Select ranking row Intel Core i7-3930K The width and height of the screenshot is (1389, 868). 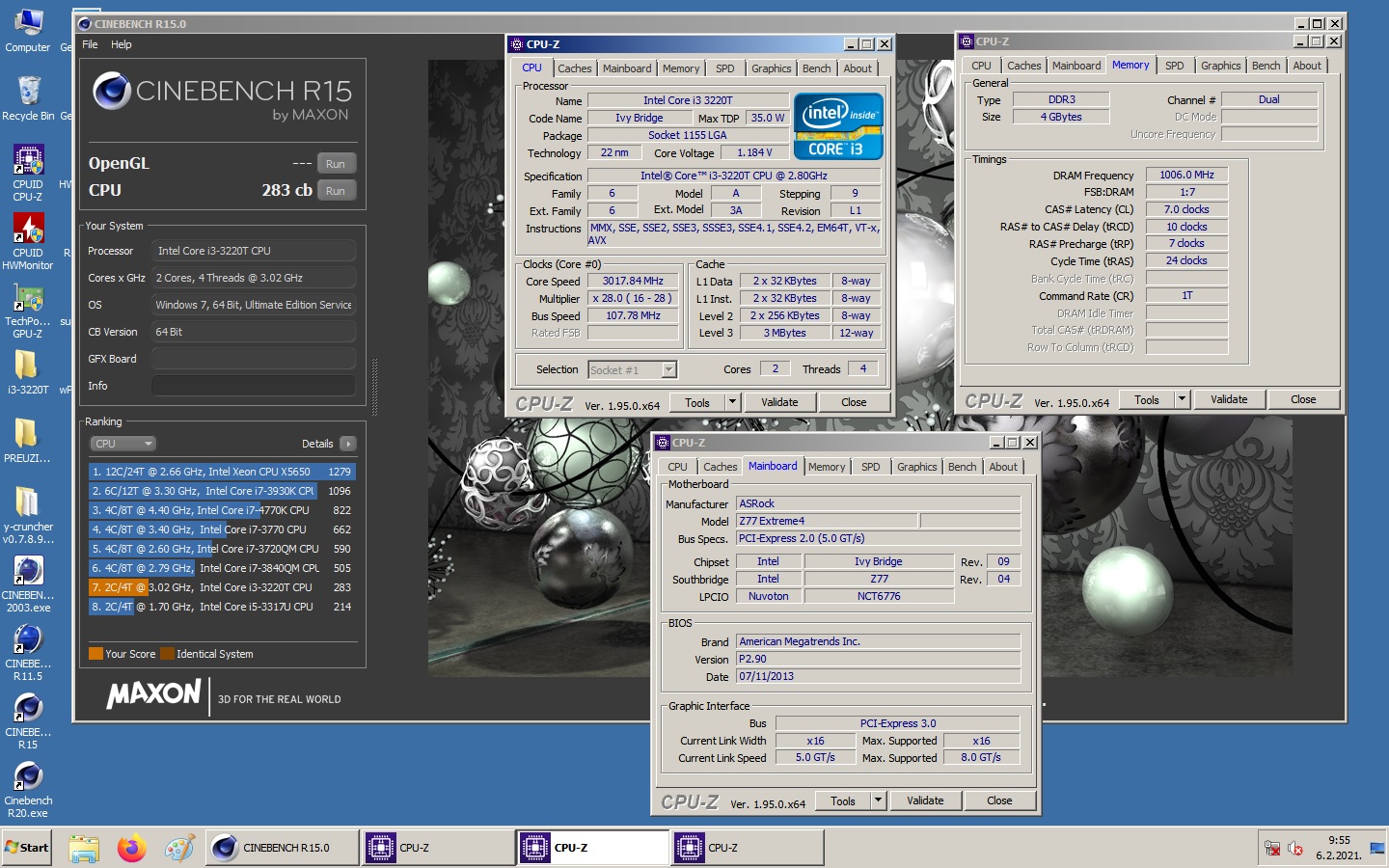[223, 491]
